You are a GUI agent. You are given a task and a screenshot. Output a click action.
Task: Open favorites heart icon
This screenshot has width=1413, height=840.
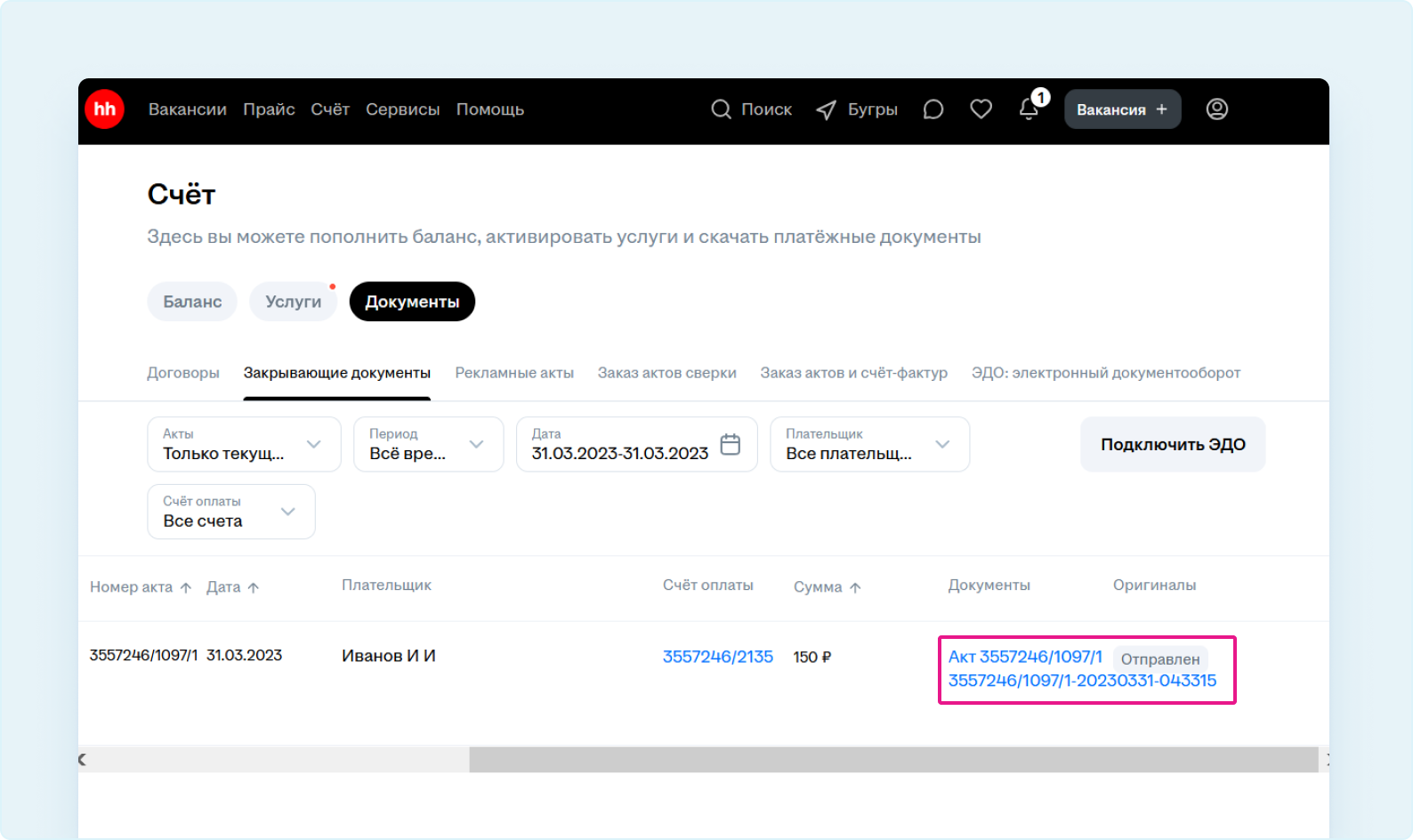click(981, 109)
